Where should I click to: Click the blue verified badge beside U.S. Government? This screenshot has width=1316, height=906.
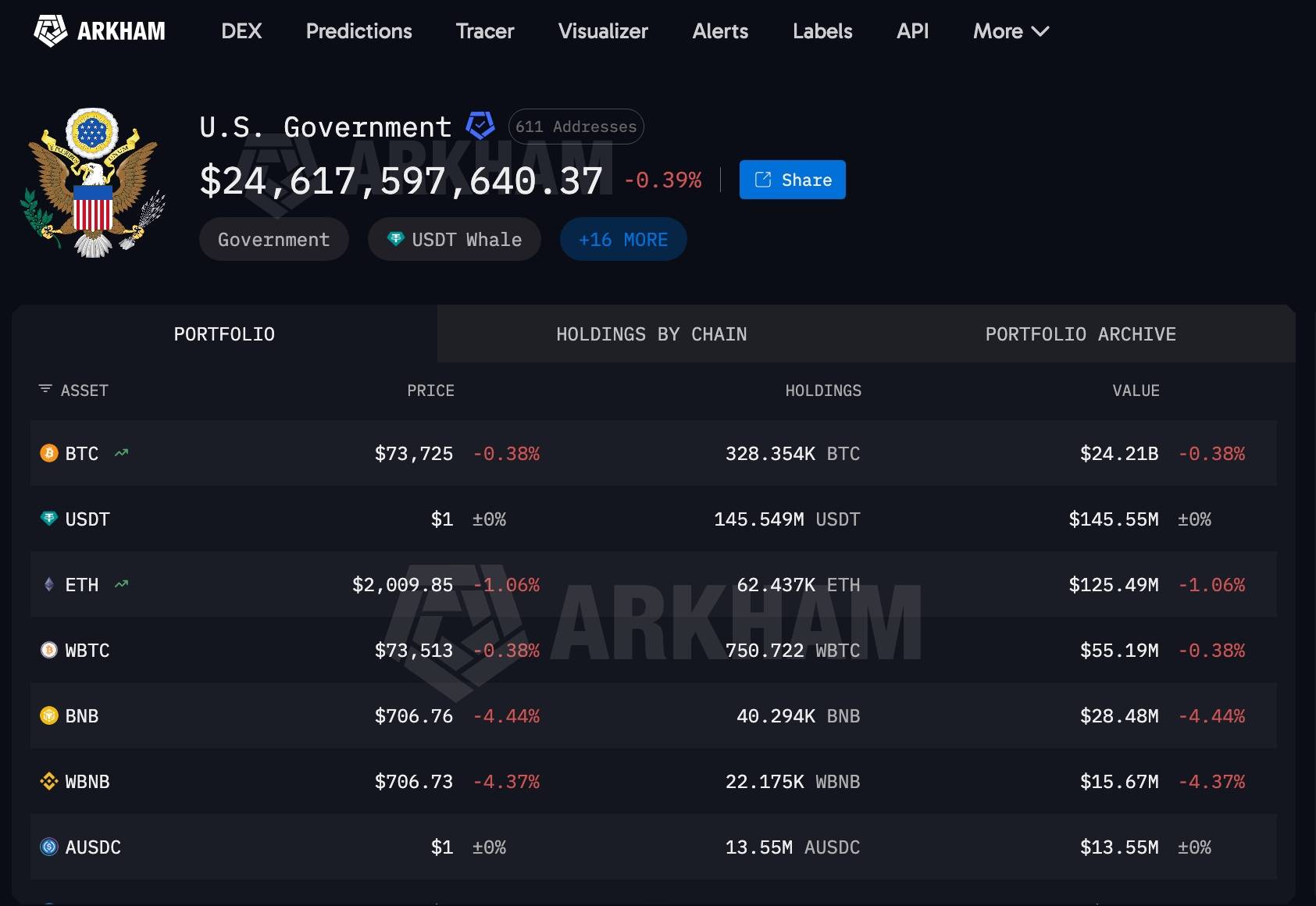pyautogui.click(x=480, y=126)
